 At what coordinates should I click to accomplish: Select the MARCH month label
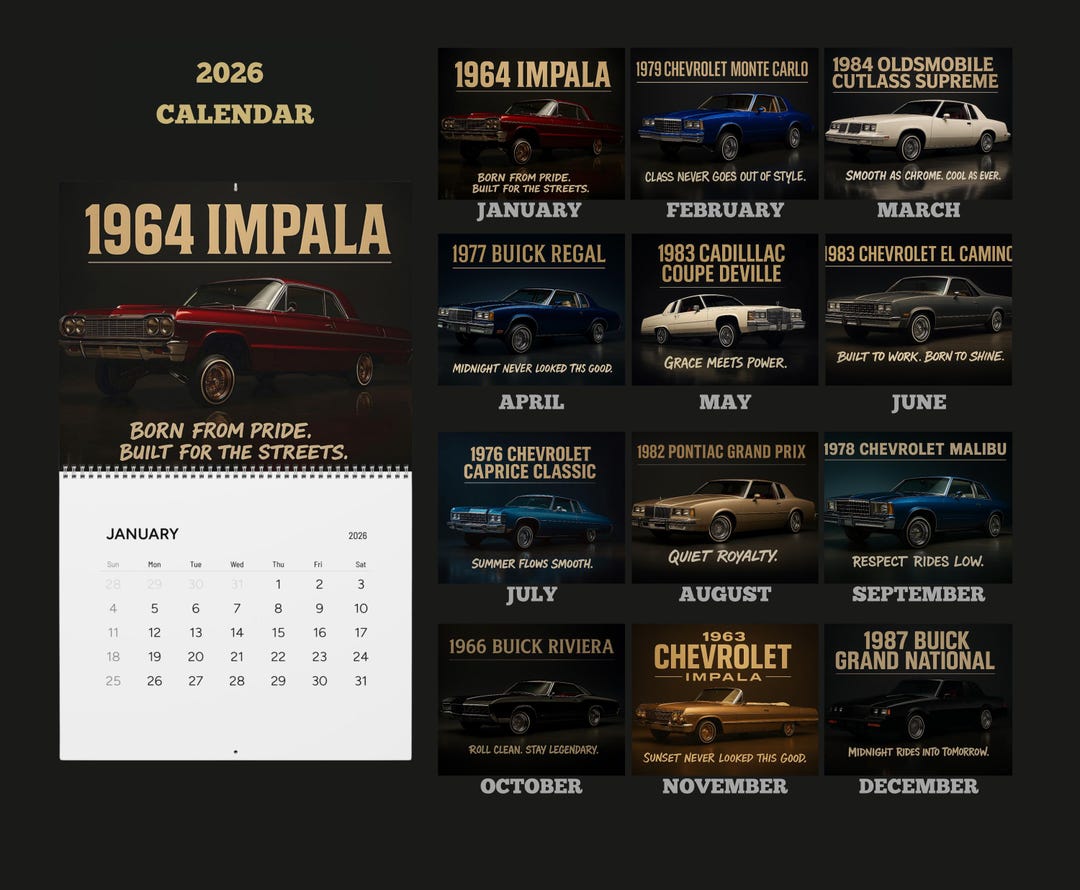coord(919,210)
